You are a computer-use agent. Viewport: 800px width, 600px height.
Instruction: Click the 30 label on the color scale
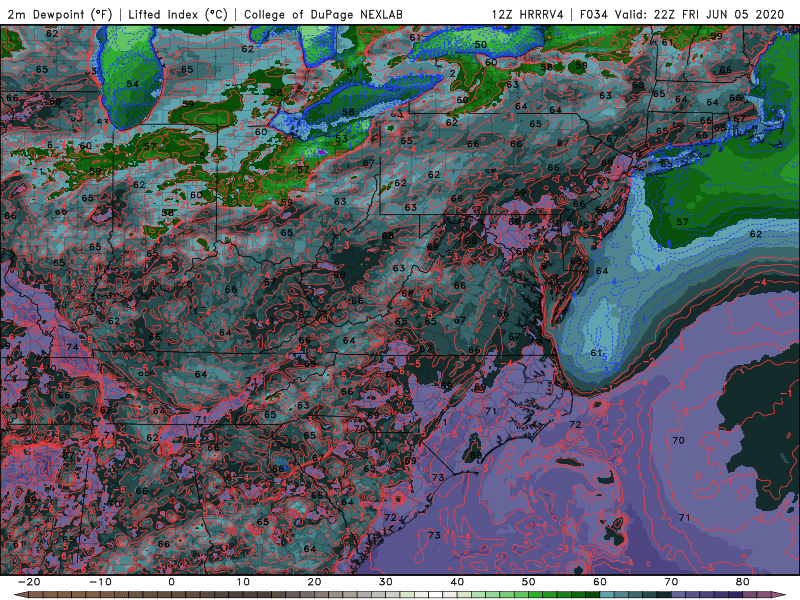(386, 582)
